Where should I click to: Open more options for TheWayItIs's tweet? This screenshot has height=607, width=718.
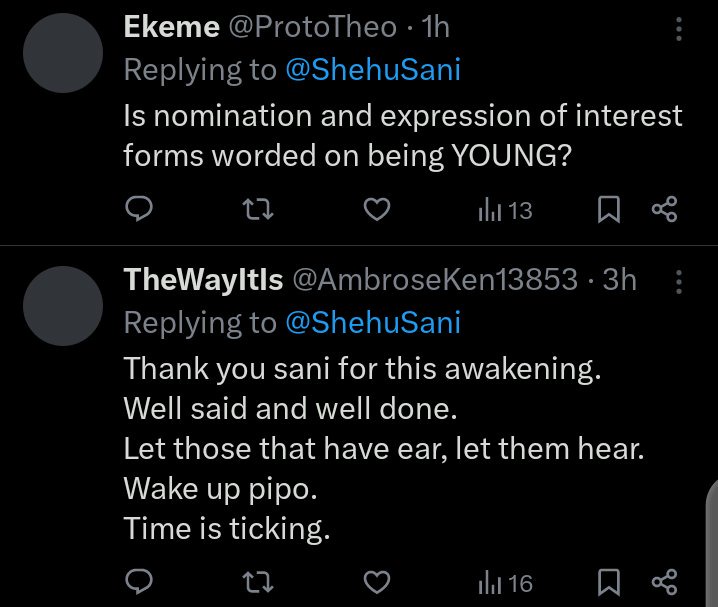tap(679, 282)
